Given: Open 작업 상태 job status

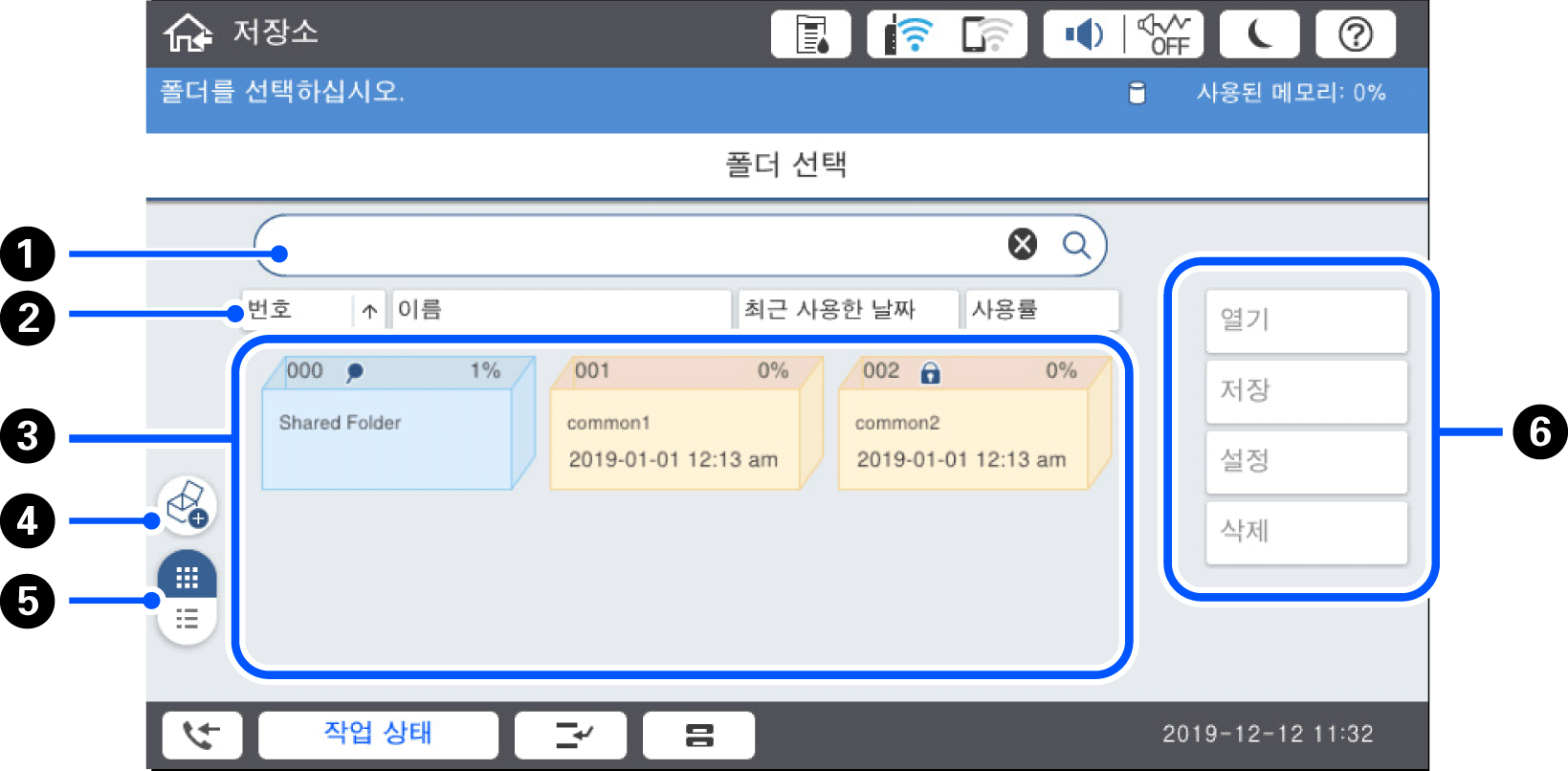Looking at the screenshot, I should pos(378,734).
